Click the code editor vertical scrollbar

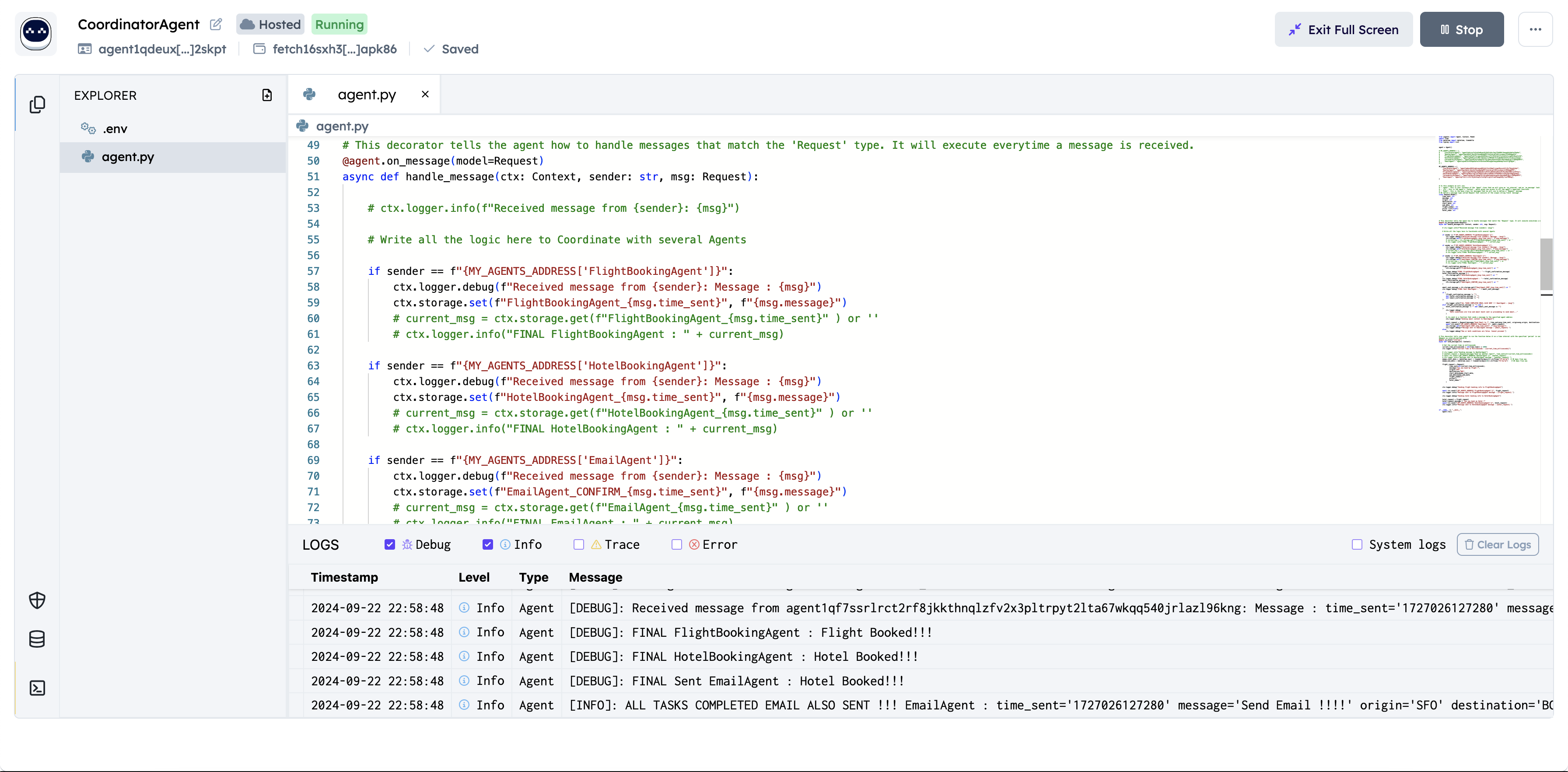click(x=1546, y=264)
